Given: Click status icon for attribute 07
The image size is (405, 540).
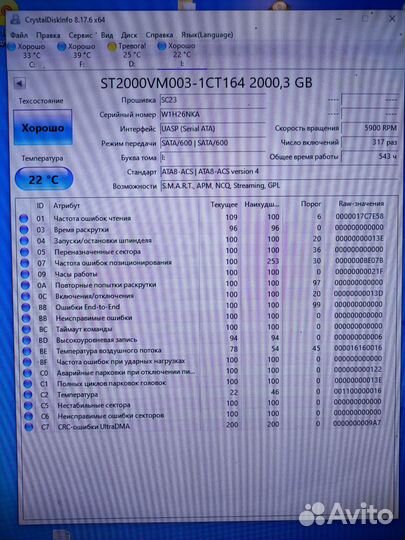Looking at the screenshot, I should [24, 263].
